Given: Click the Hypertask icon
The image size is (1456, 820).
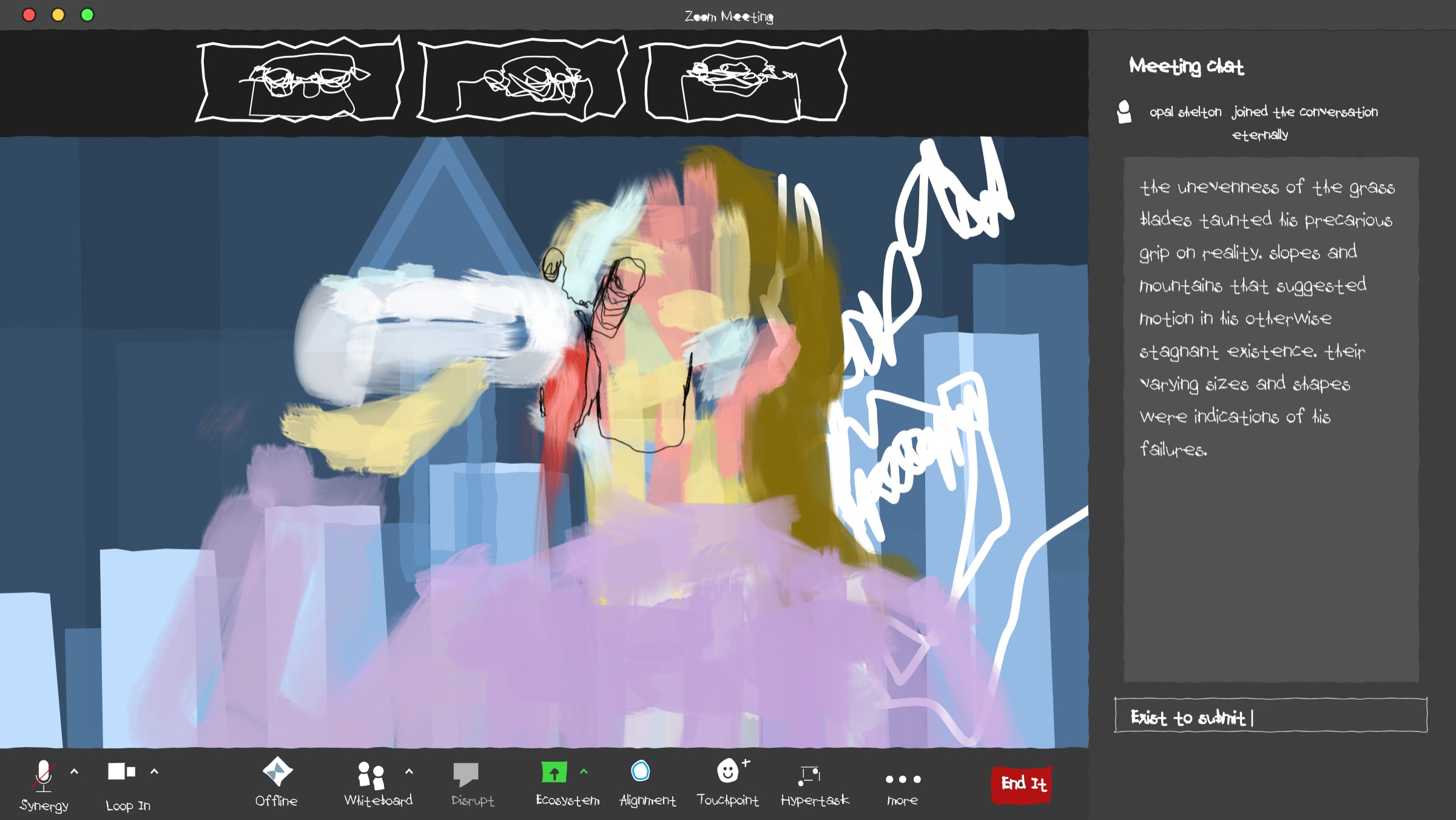Looking at the screenshot, I should 809,775.
